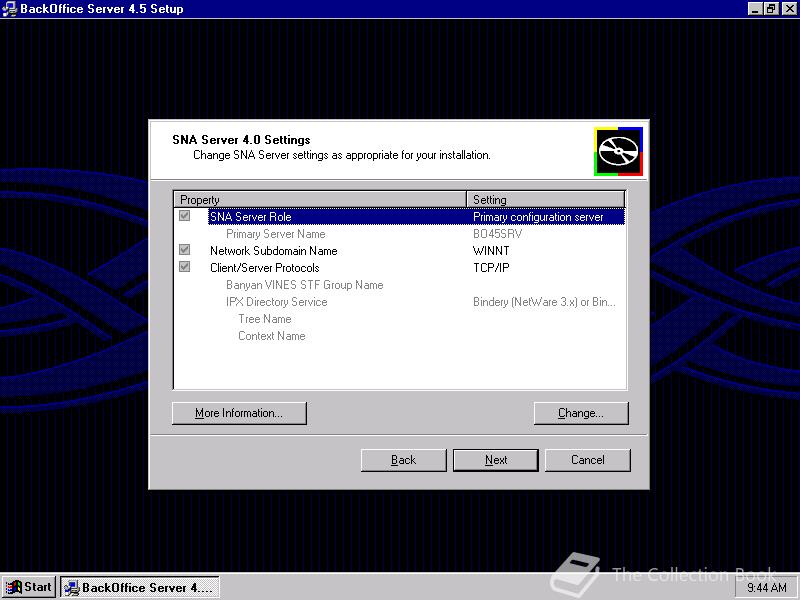
Task: Click the Start button Windows logo
Action: pos(14,587)
